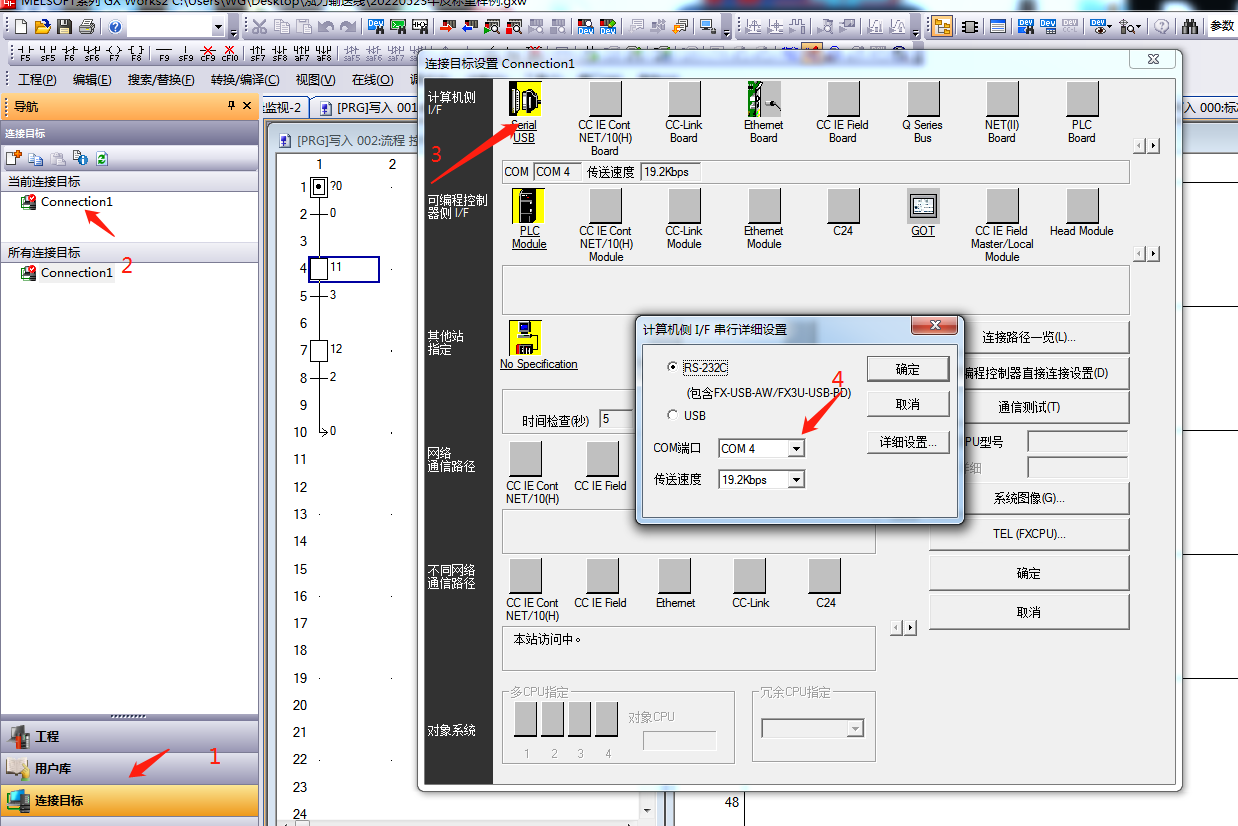Toggle the Navigation window toolbar icon
This screenshot has width=1238, height=826.
click(942, 27)
